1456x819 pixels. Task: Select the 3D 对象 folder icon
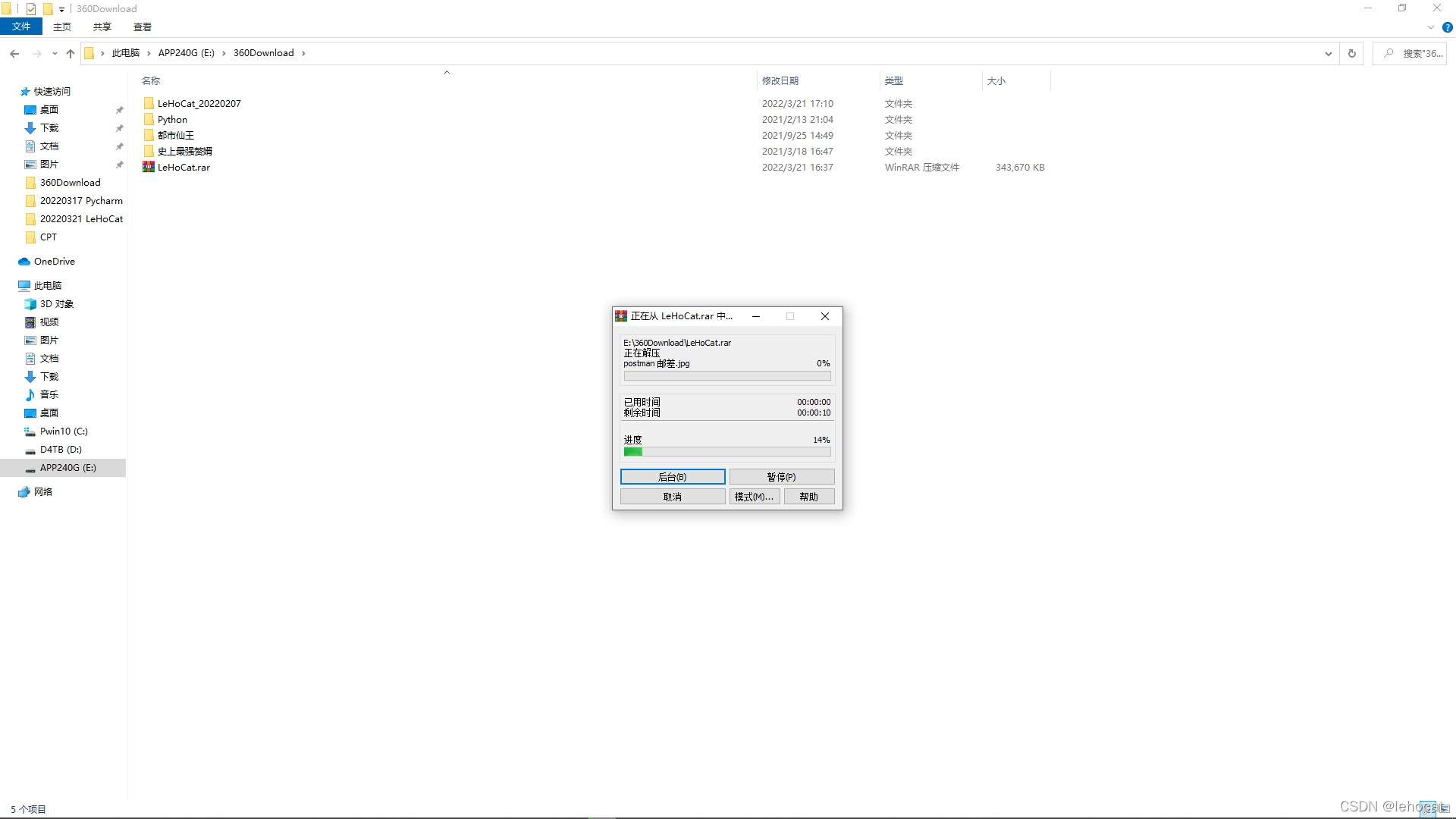pos(30,303)
